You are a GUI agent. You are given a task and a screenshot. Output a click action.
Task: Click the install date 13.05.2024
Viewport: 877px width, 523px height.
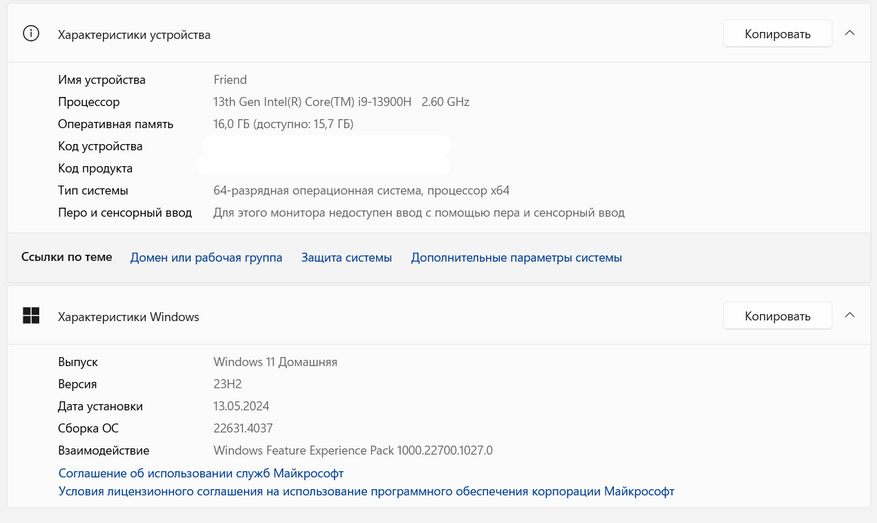click(x=241, y=406)
